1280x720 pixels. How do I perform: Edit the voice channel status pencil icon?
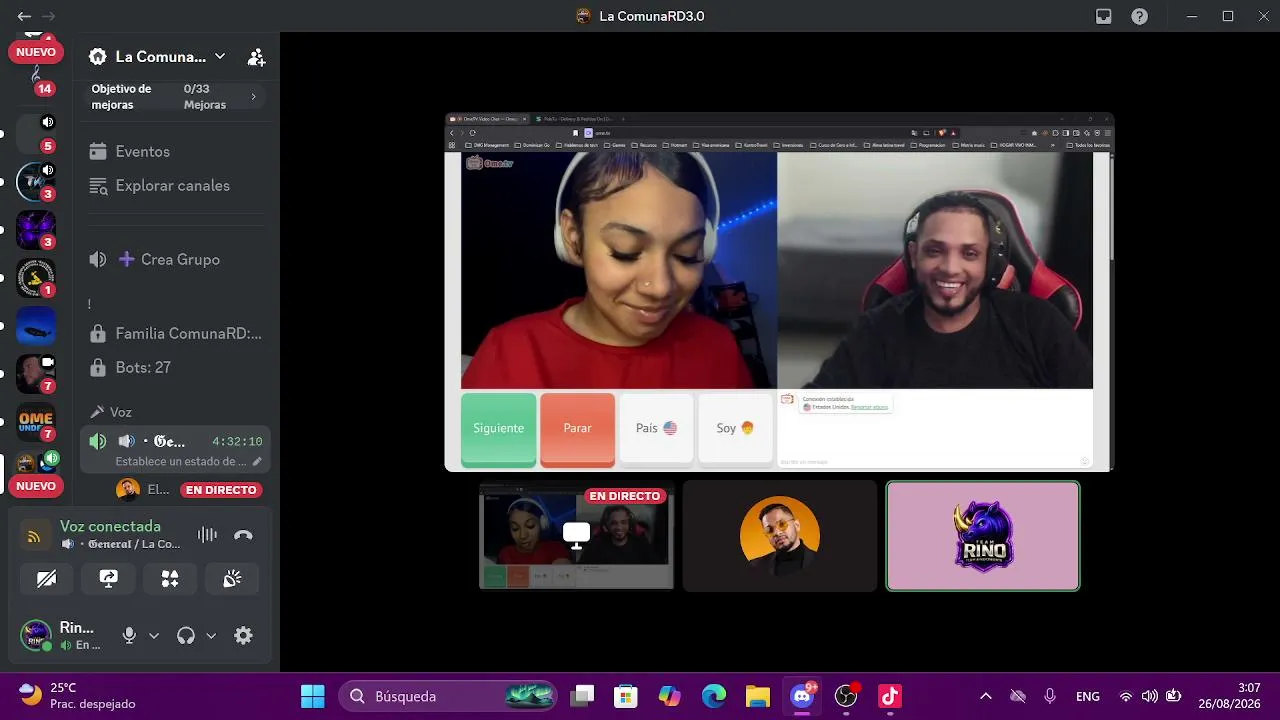257,462
